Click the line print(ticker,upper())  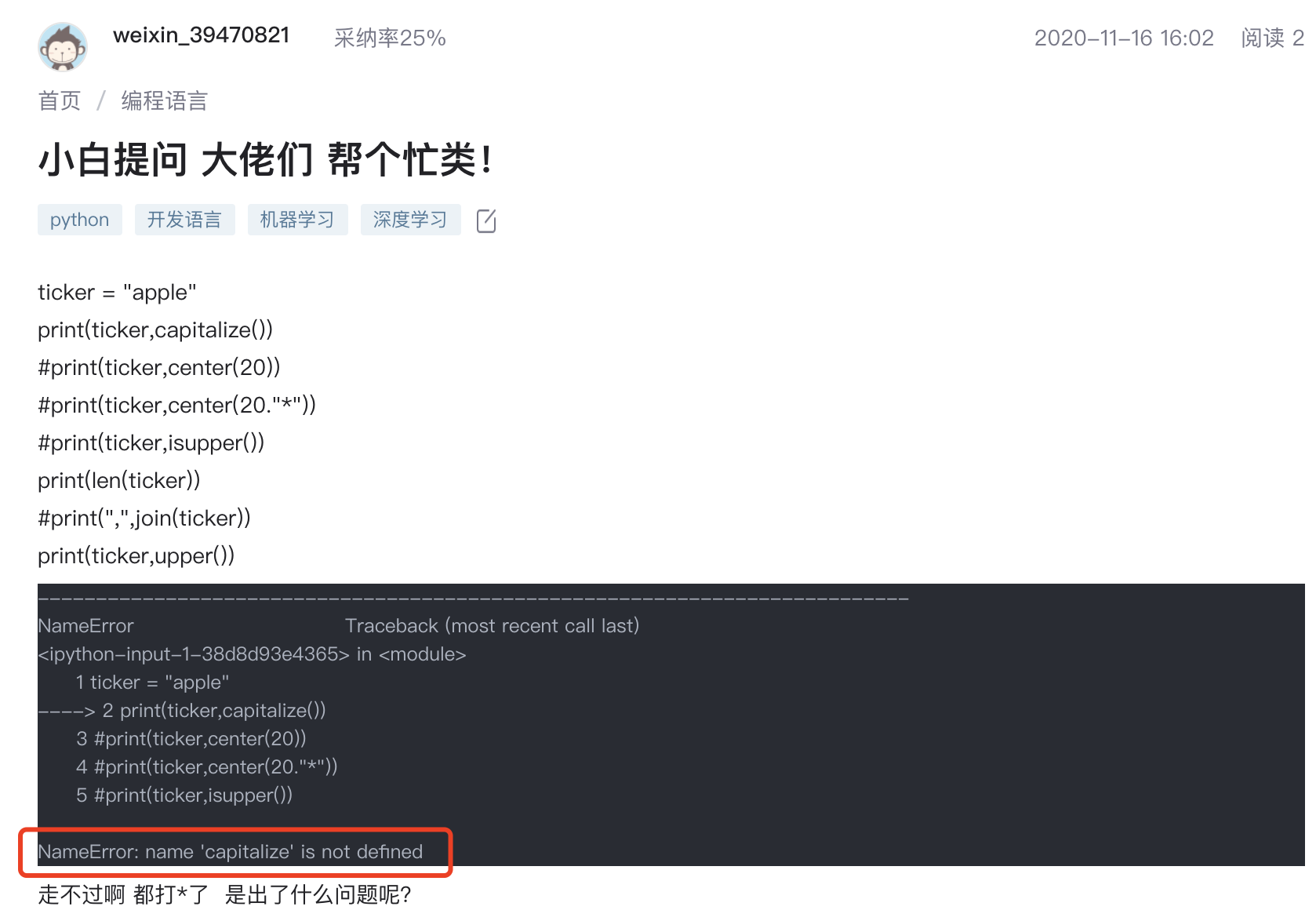coord(136,556)
